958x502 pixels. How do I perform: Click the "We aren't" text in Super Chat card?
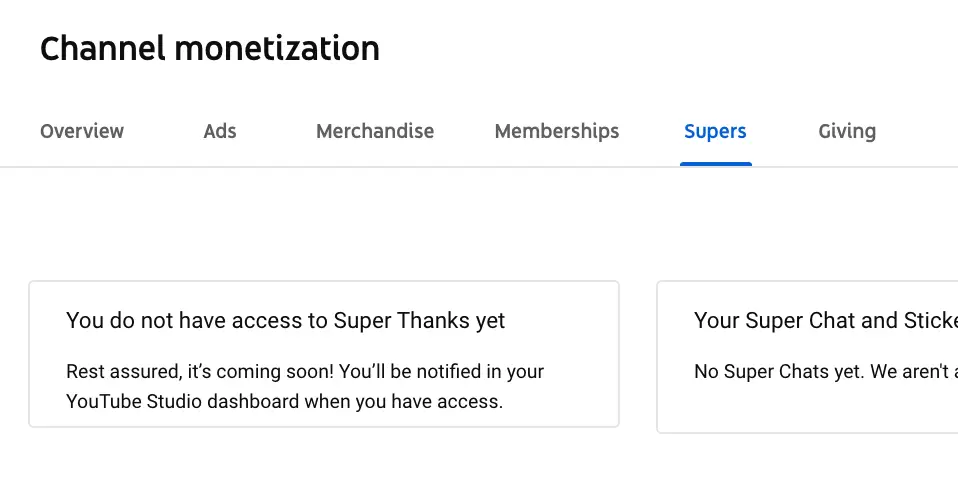pos(910,372)
